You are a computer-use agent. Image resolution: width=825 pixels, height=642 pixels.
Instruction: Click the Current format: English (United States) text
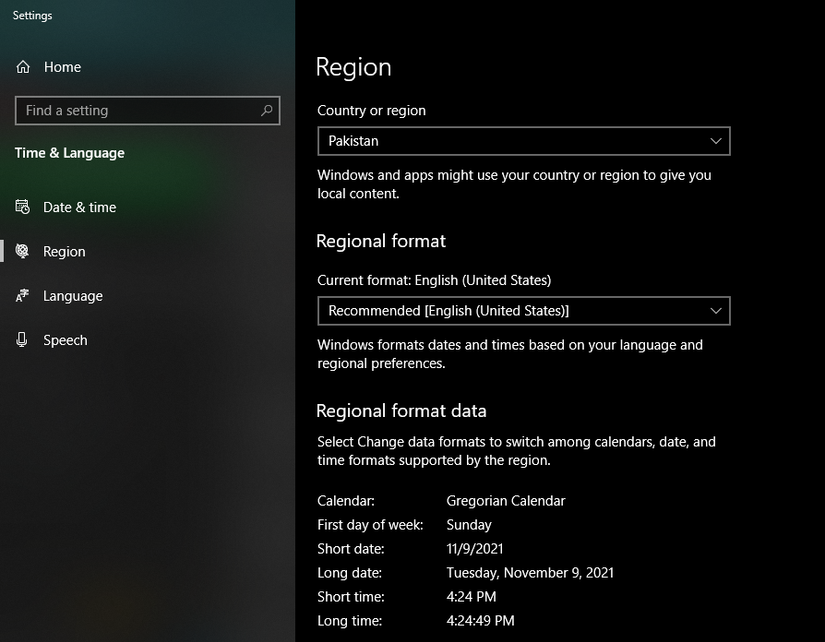(434, 280)
